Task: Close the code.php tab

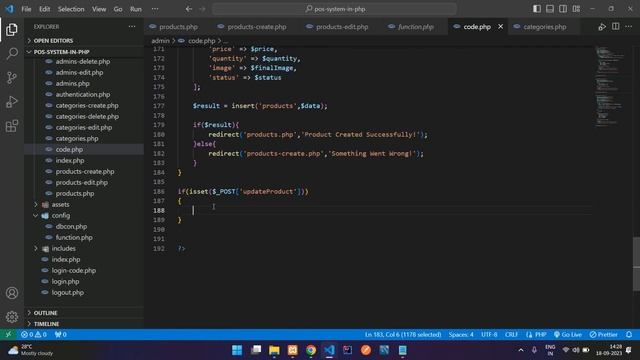Action: (x=500, y=27)
